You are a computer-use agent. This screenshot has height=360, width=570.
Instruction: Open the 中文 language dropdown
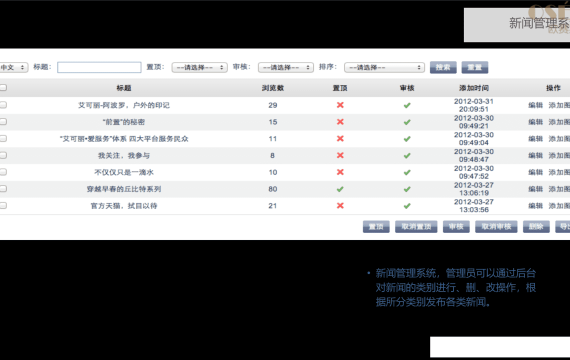point(13,67)
